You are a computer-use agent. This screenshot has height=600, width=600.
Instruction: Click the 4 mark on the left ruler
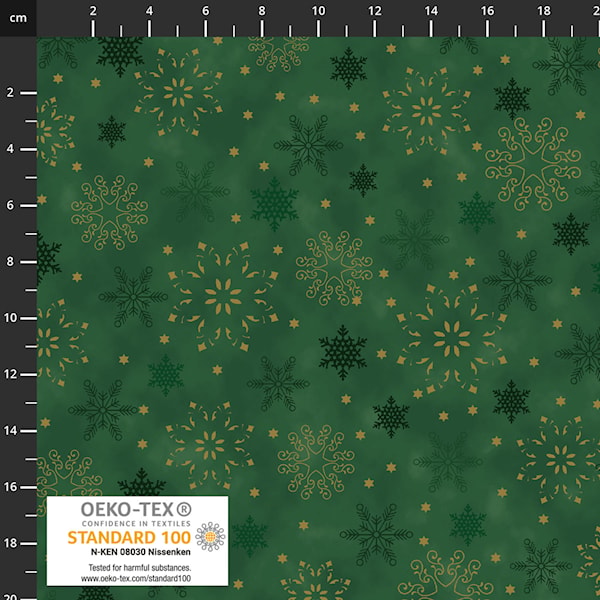click(10, 149)
